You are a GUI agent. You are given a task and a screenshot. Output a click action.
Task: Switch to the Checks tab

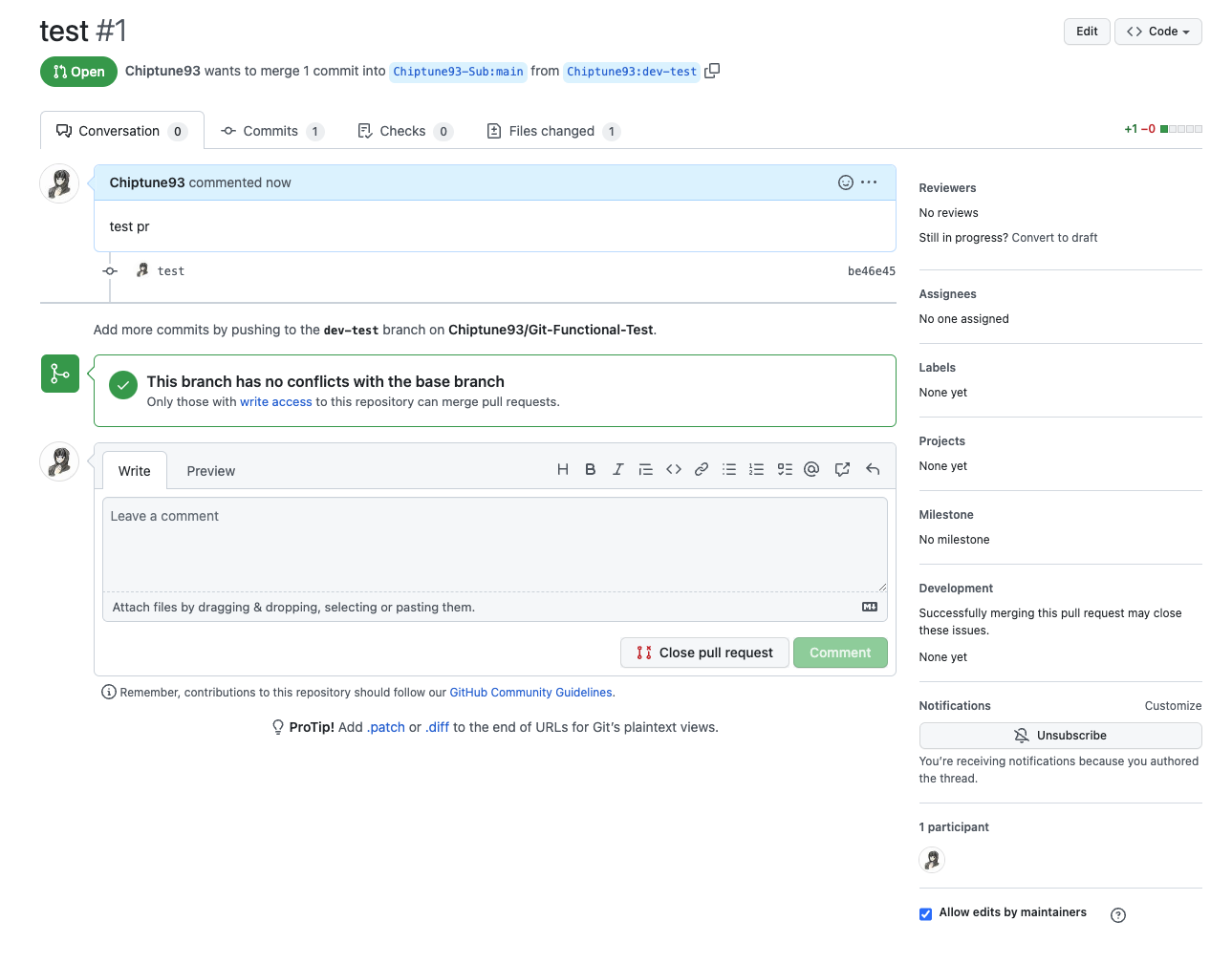405,131
